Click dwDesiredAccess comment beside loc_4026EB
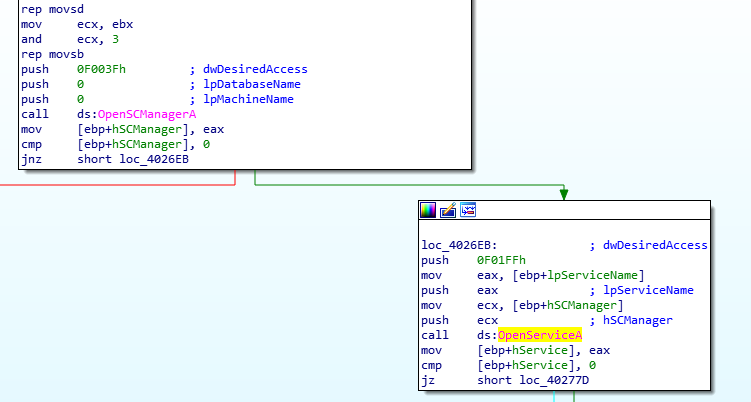Screen dimensions: 751x402 (655, 245)
